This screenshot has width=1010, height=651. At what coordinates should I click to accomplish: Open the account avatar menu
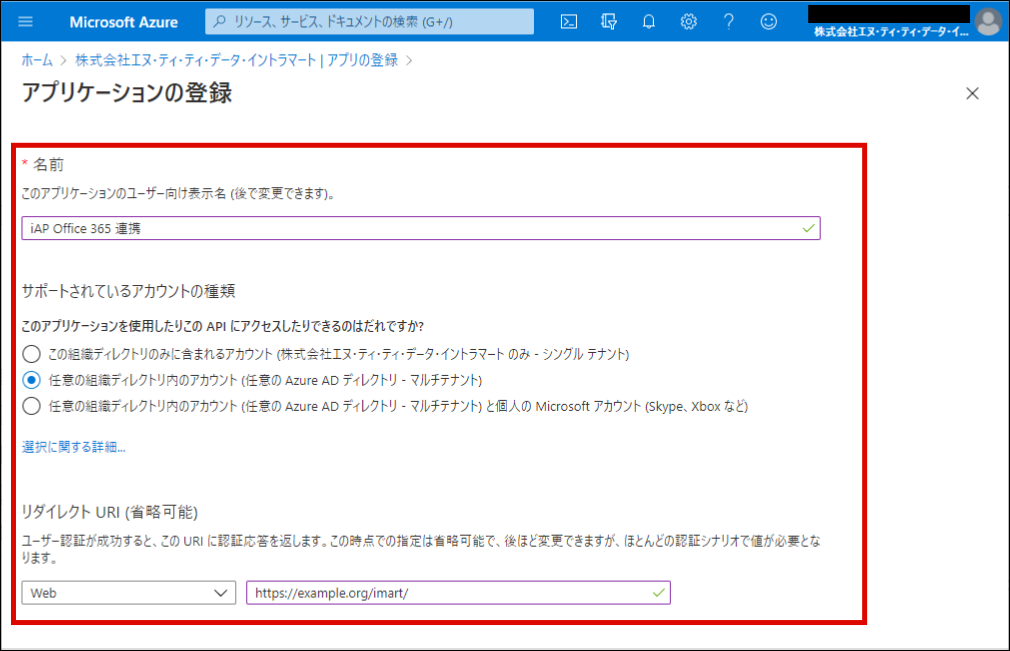click(x=988, y=22)
